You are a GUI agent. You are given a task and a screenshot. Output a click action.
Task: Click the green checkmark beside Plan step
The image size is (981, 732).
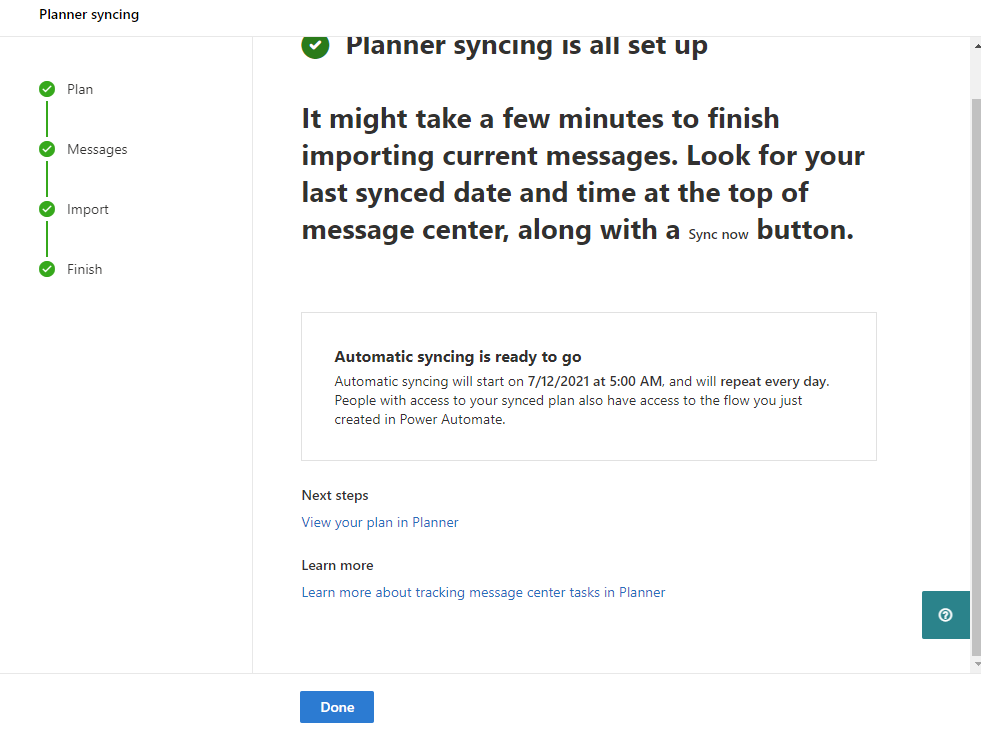(47, 90)
